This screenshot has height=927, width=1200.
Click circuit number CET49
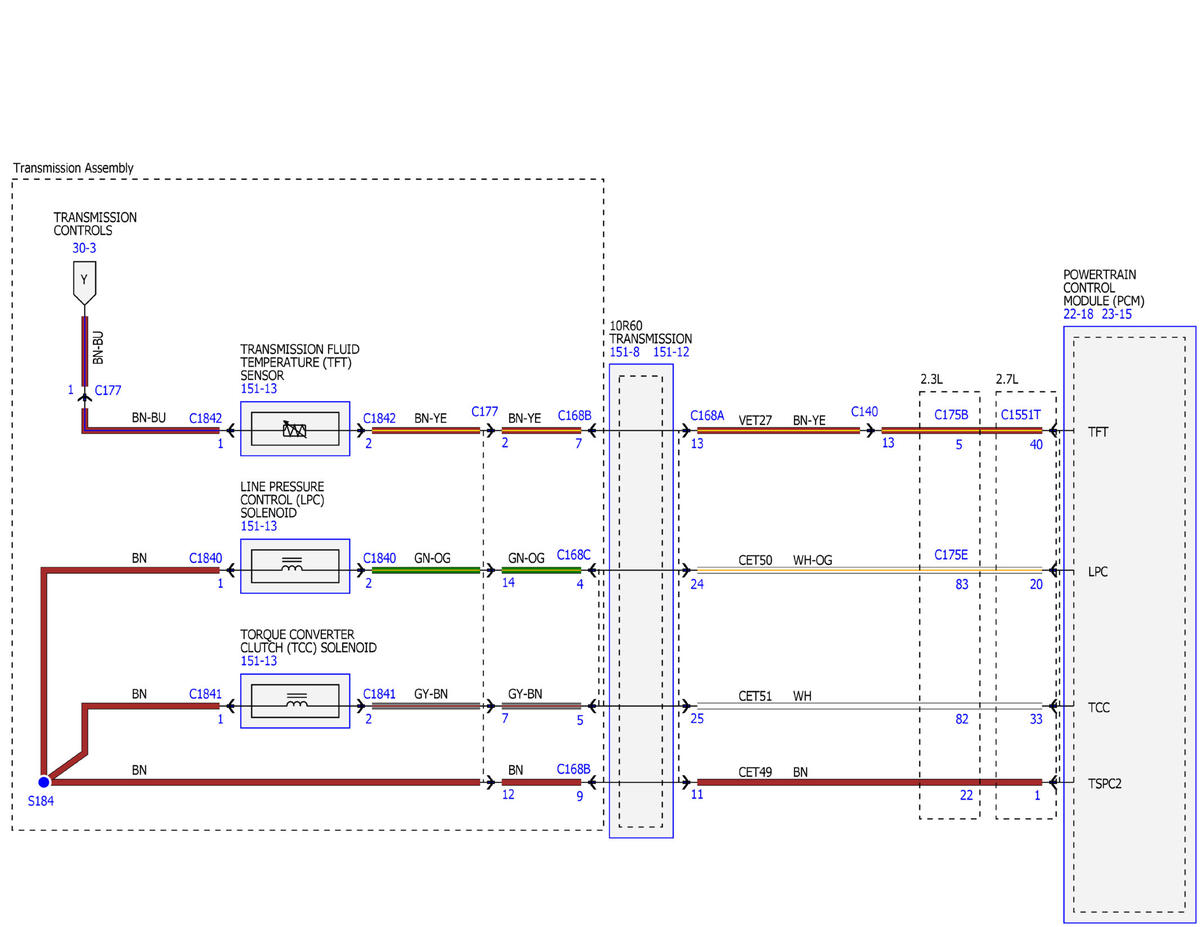[x=756, y=771]
